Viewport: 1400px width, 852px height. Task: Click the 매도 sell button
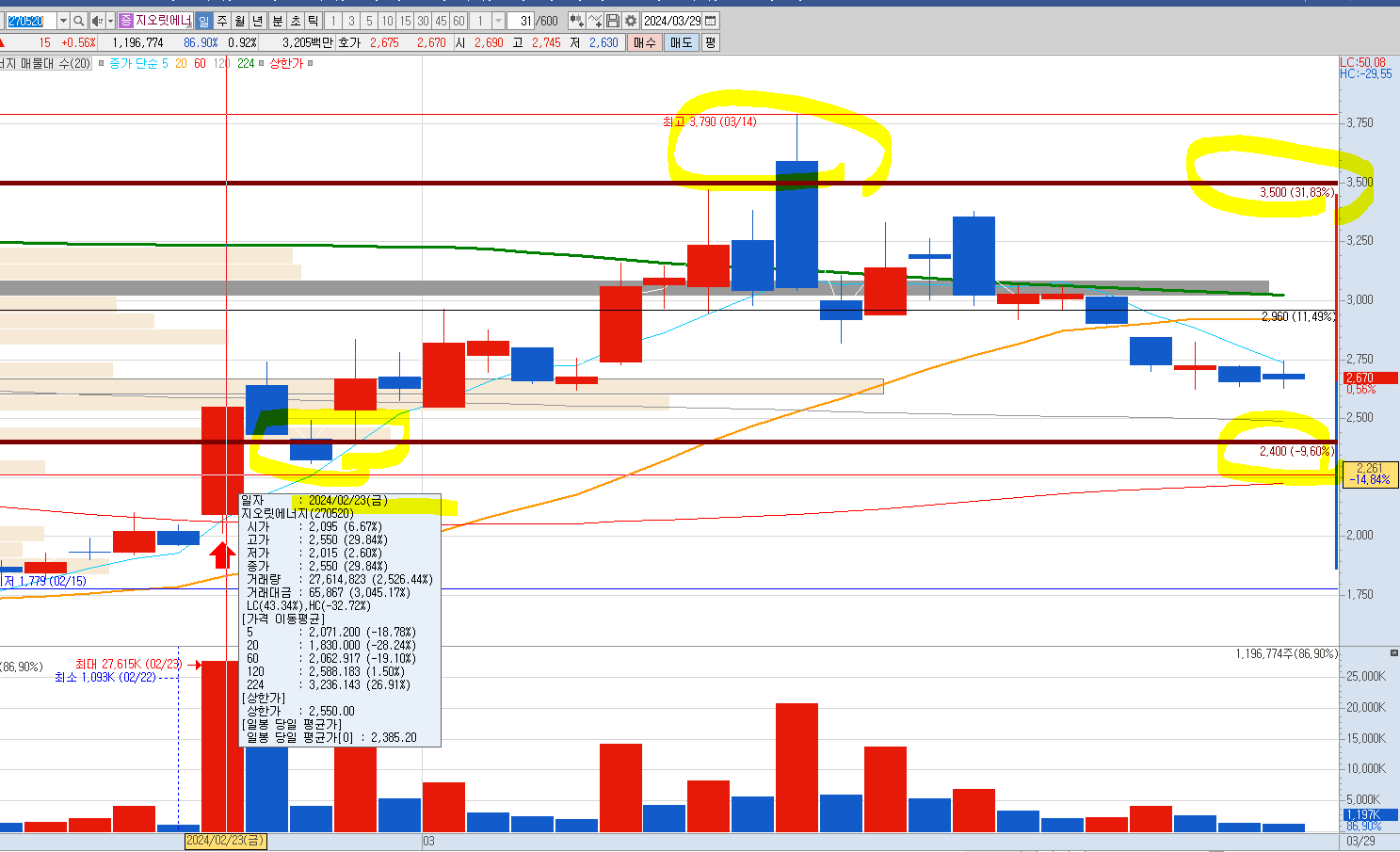[x=682, y=42]
